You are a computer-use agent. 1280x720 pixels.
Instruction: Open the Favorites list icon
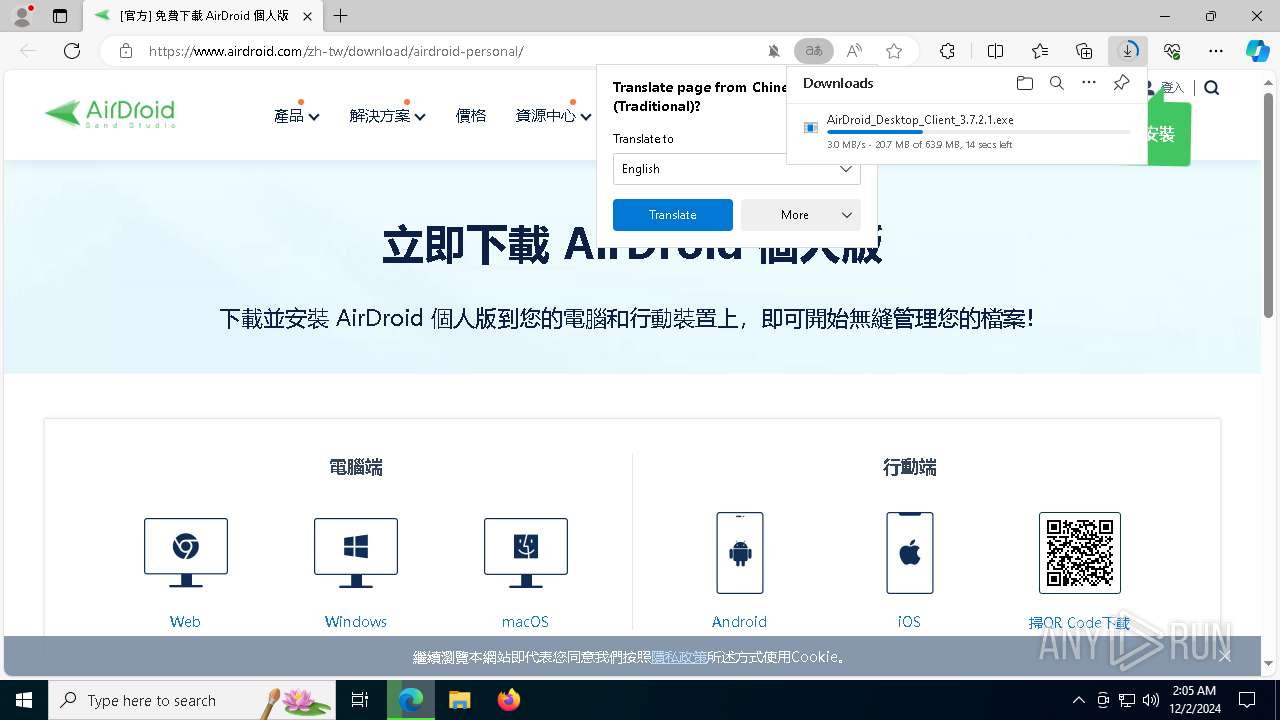pos(1040,51)
